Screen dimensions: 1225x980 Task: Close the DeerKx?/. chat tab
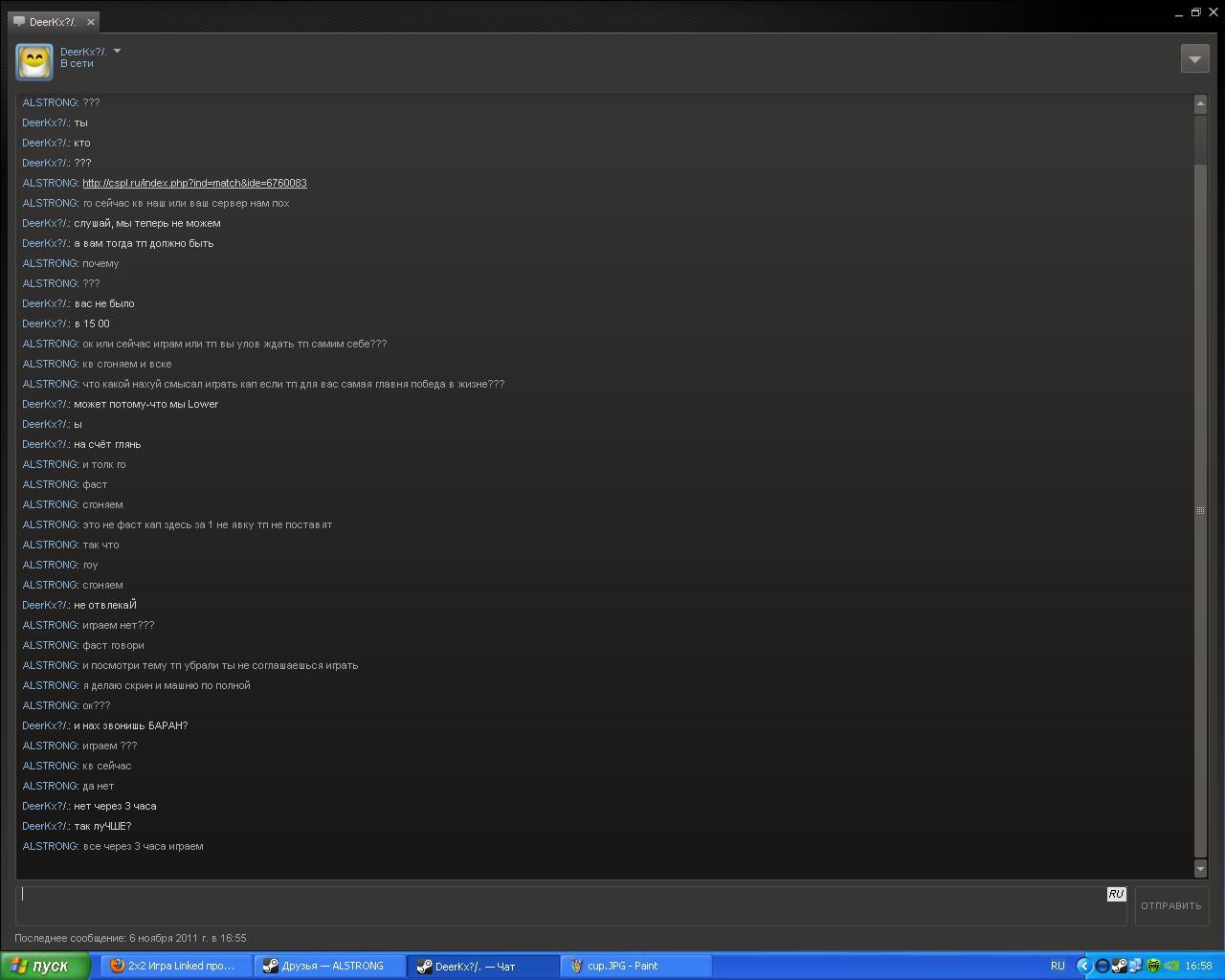tap(91, 21)
